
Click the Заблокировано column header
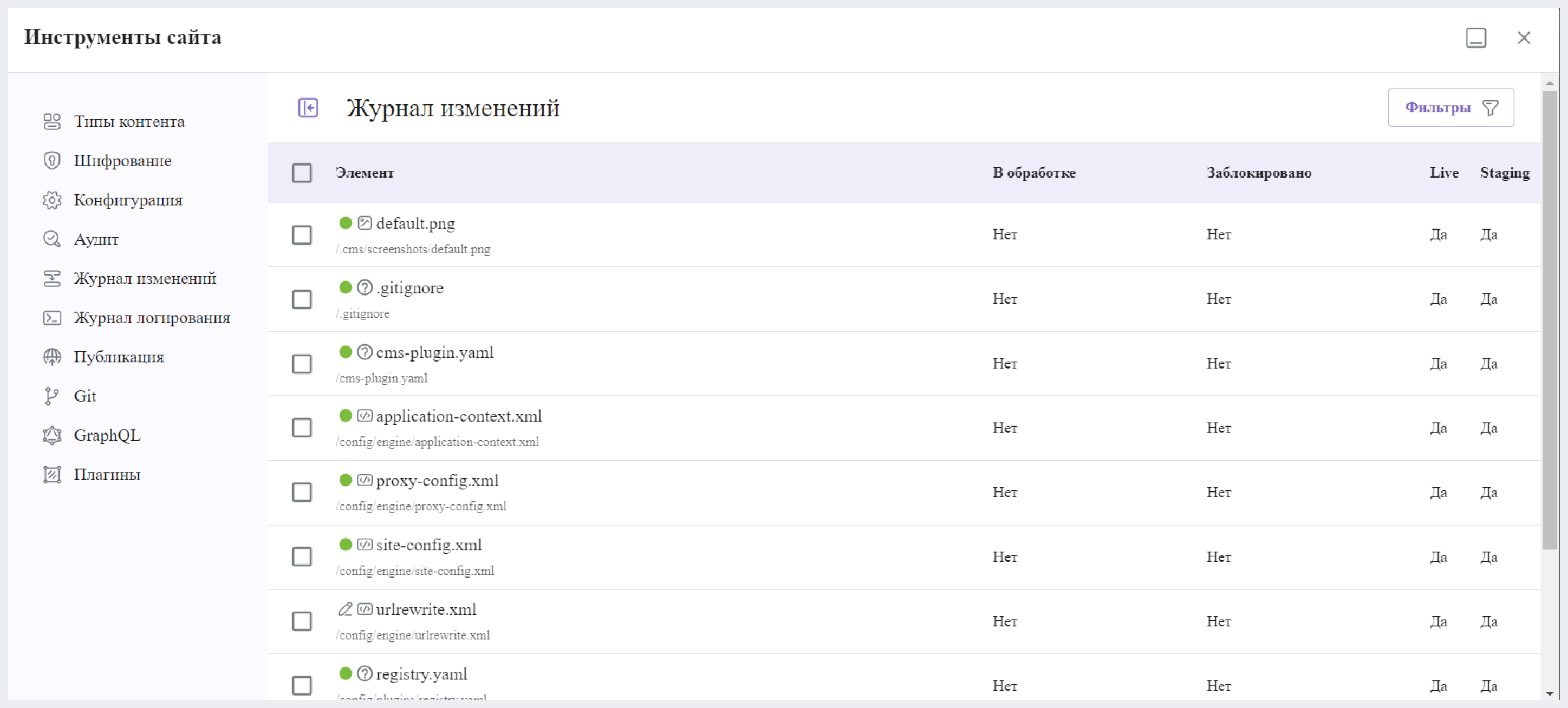[x=1259, y=173]
